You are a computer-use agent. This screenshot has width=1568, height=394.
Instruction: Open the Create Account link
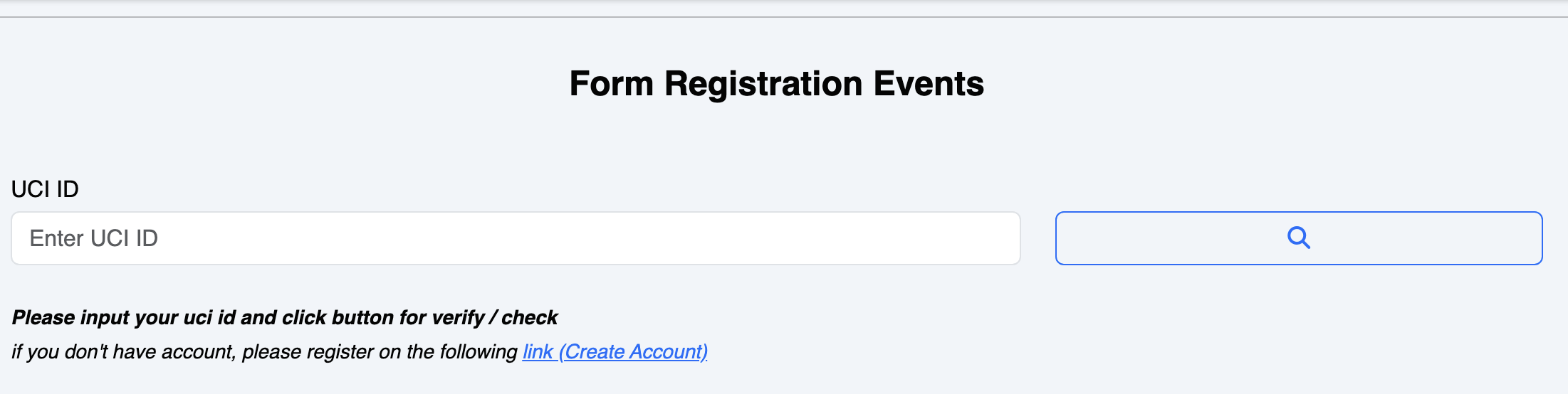615,352
